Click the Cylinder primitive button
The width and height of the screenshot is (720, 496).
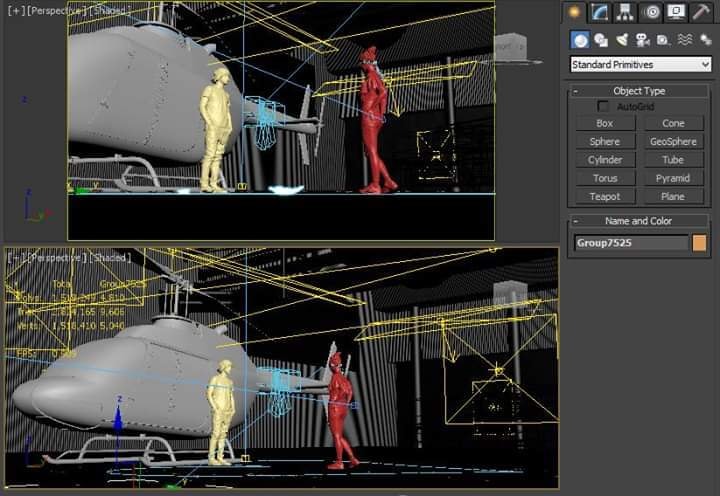click(x=605, y=160)
